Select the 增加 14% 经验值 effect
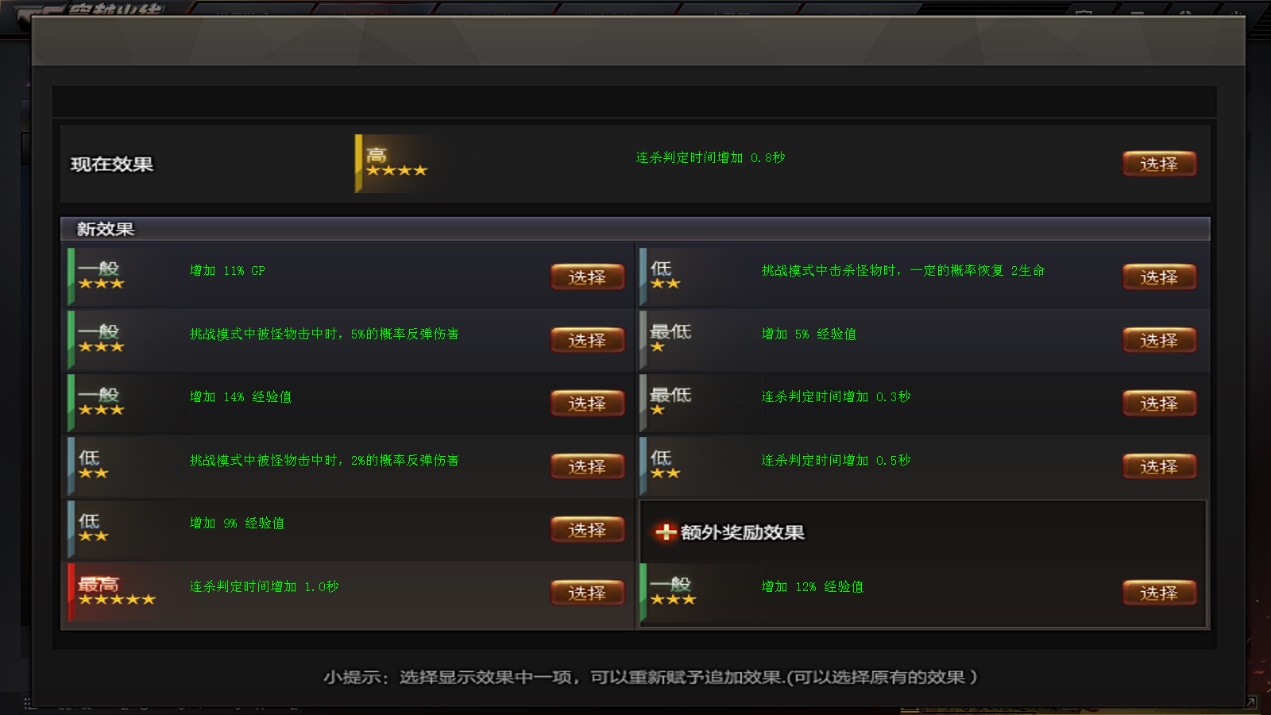 coord(587,403)
